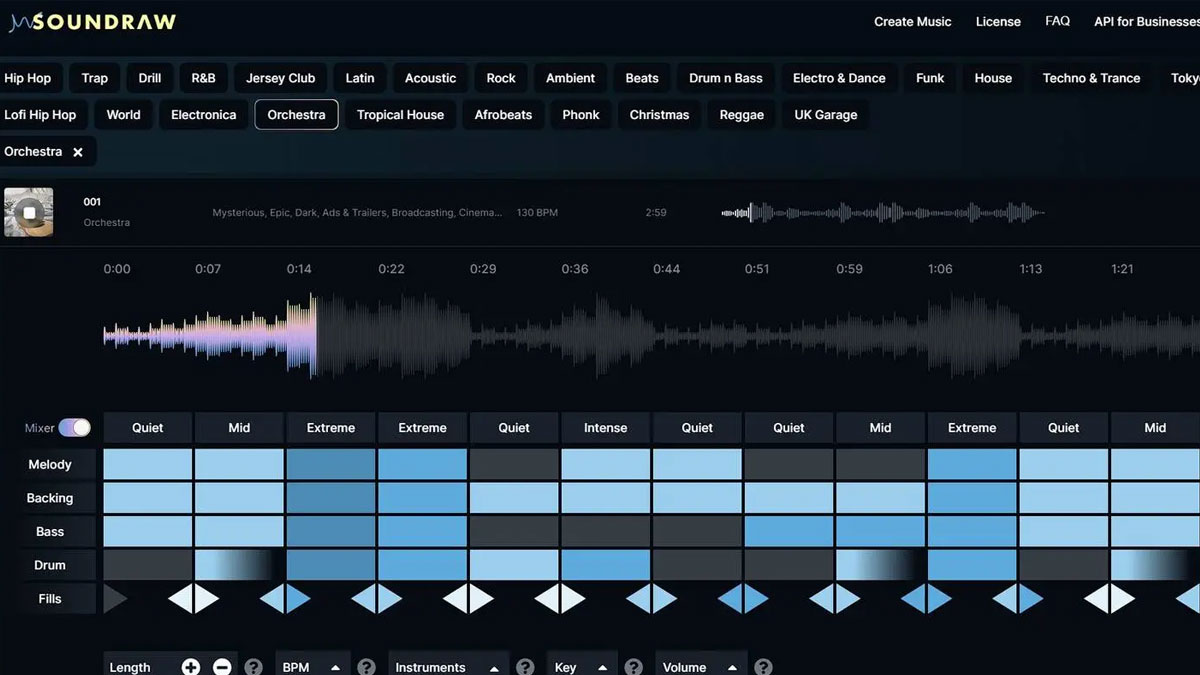Click Fills triangle at start of first Mid section
This screenshot has height=675, width=1200.
[x=206, y=599]
